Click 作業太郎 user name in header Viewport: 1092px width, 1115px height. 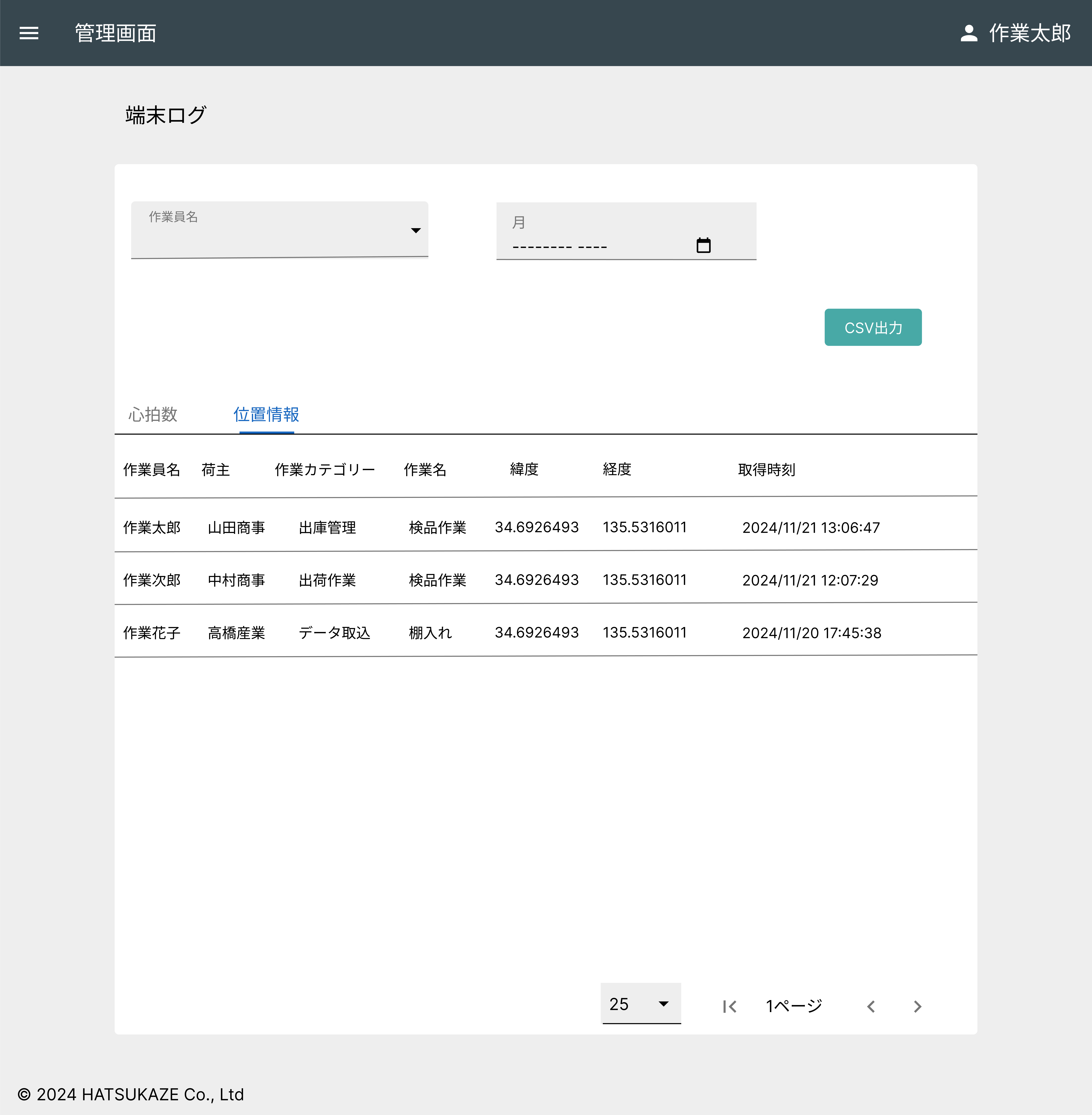pyautogui.click(x=1030, y=33)
